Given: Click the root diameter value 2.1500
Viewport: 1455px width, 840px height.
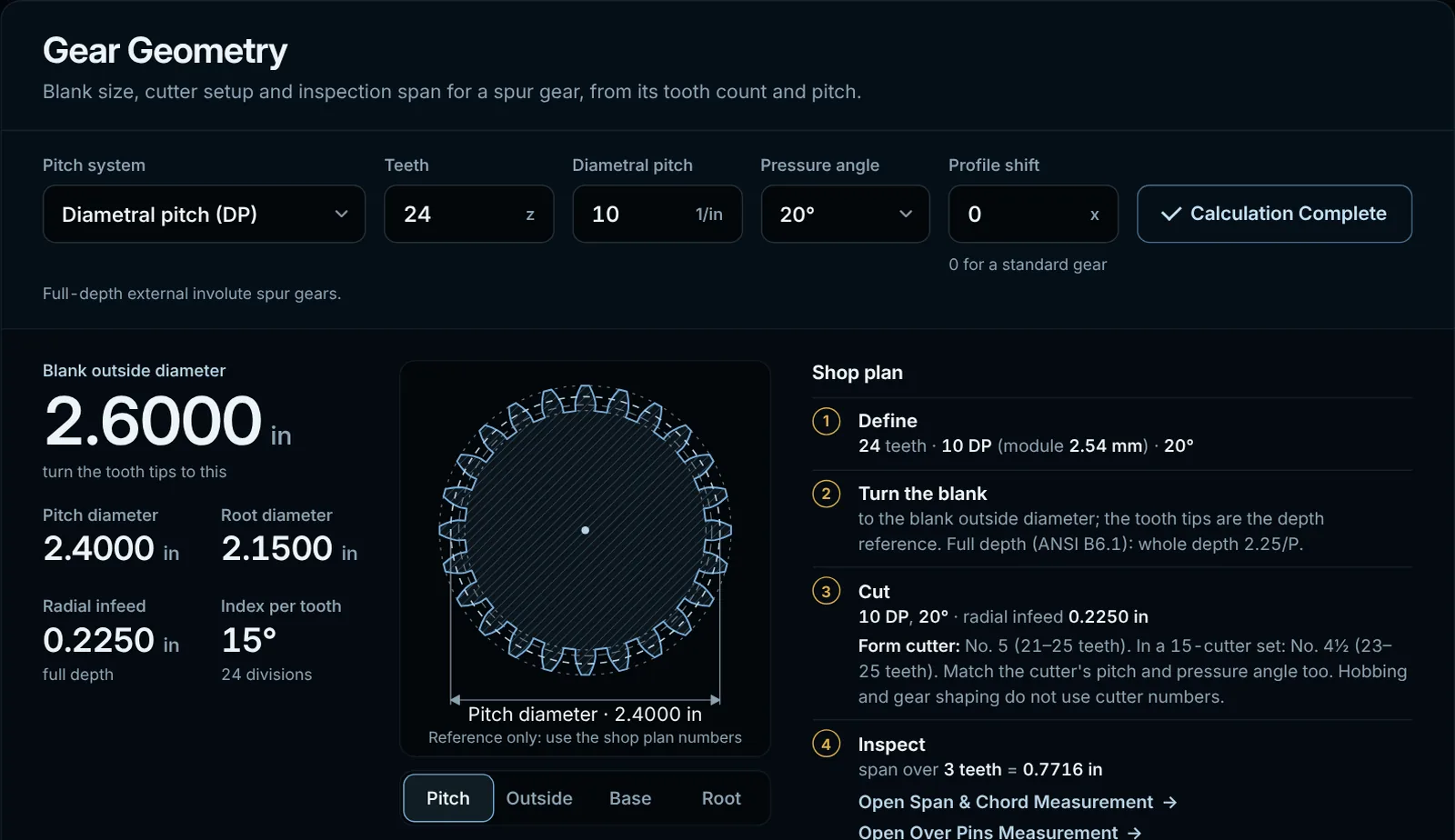Looking at the screenshot, I should pyautogui.click(x=276, y=549).
